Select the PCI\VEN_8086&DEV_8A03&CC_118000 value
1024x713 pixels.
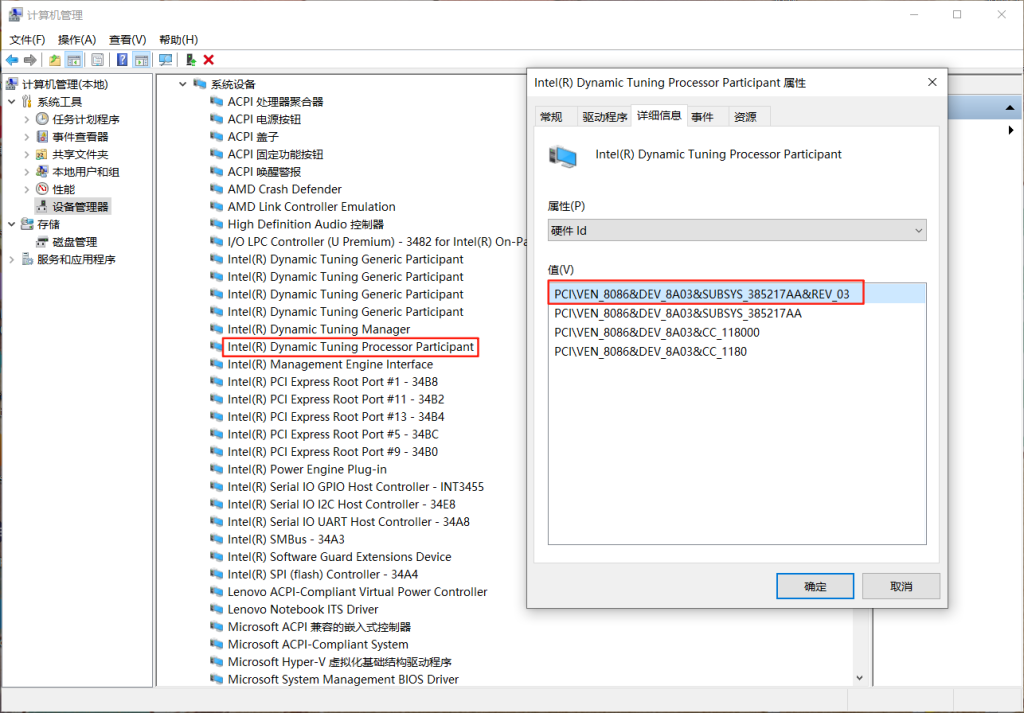pyautogui.click(x=657, y=332)
